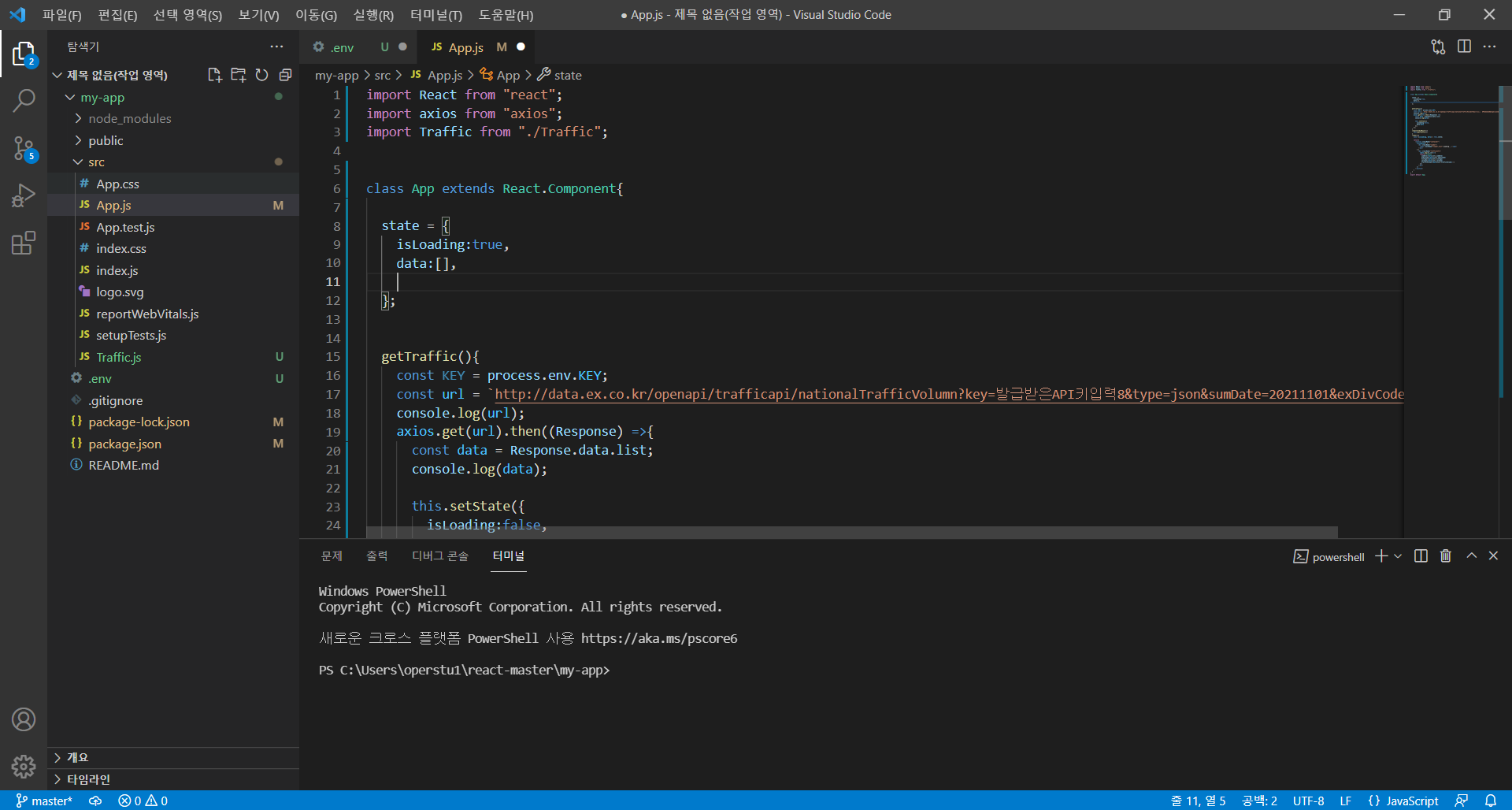Open the Accounts icon in activity bar
Viewport: 1512px width, 810px height.
(24, 719)
